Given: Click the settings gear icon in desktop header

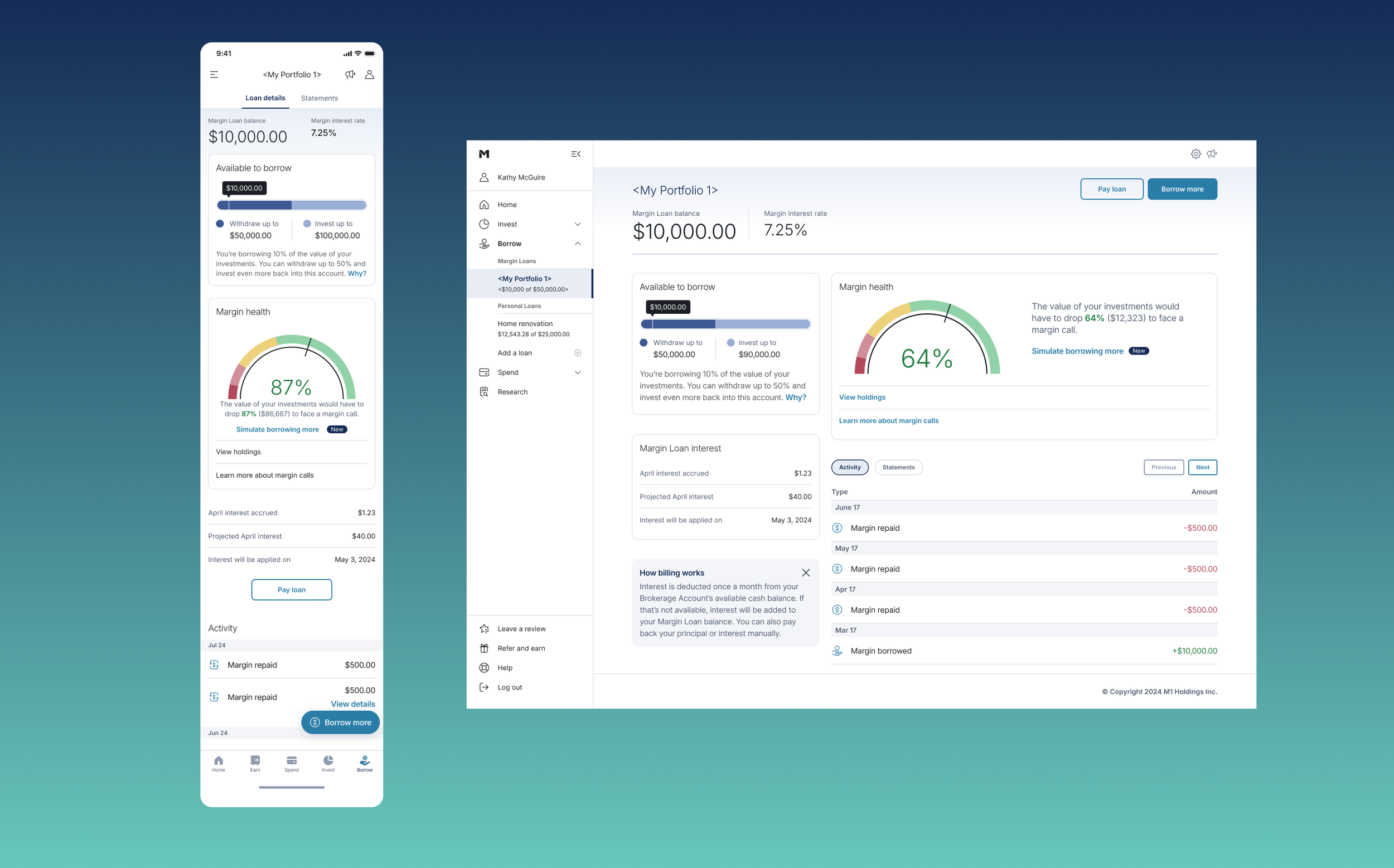Looking at the screenshot, I should pyautogui.click(x=1195, y=154).
